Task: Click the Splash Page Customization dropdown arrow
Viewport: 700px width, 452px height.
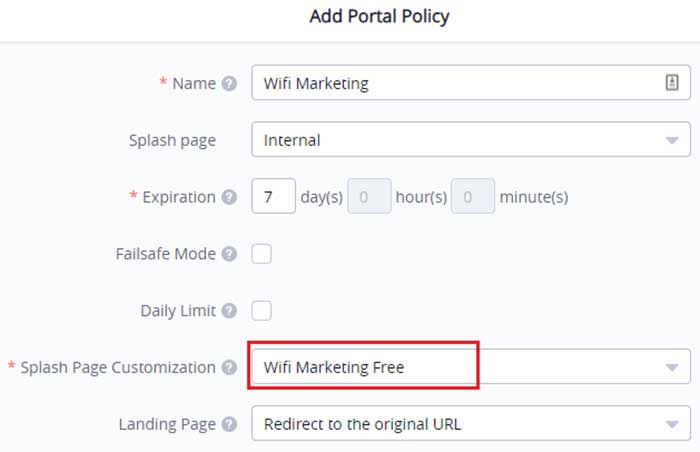Action: (672, 368)
